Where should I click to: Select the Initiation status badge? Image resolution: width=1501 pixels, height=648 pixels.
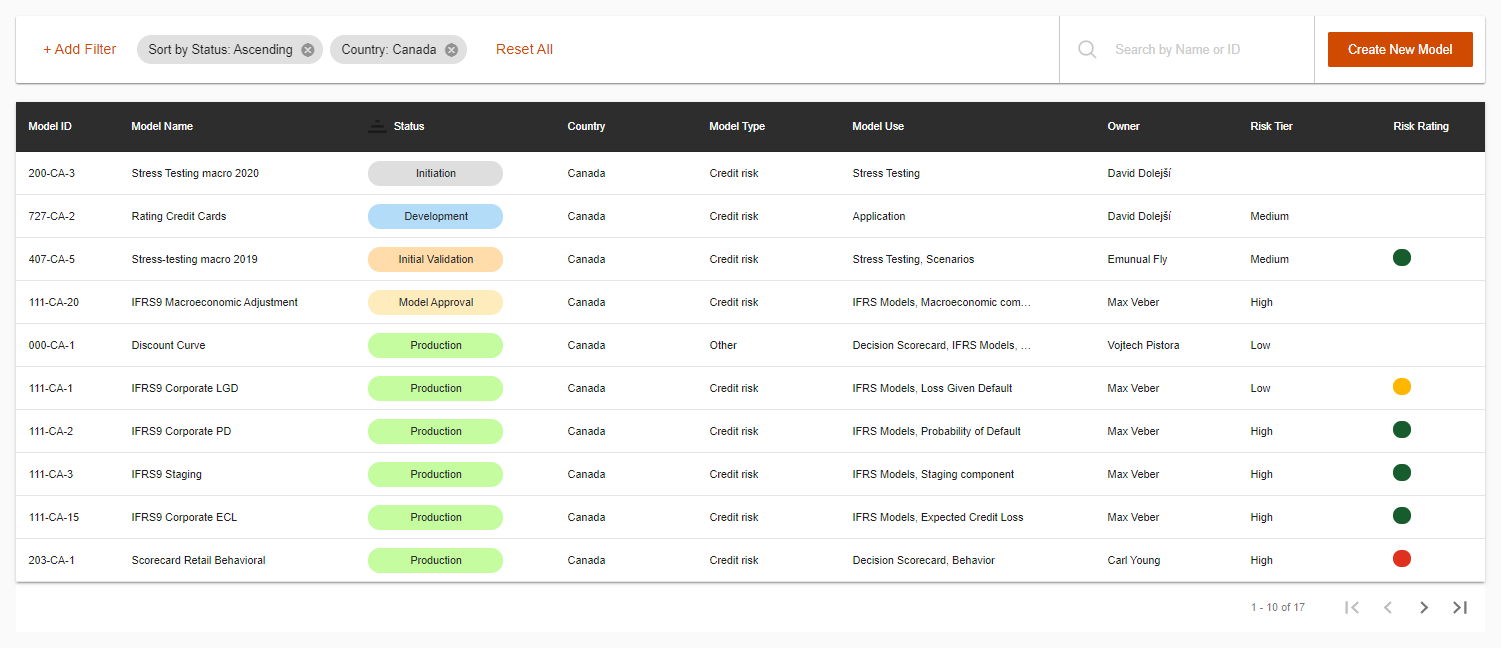tap(435, 173)
